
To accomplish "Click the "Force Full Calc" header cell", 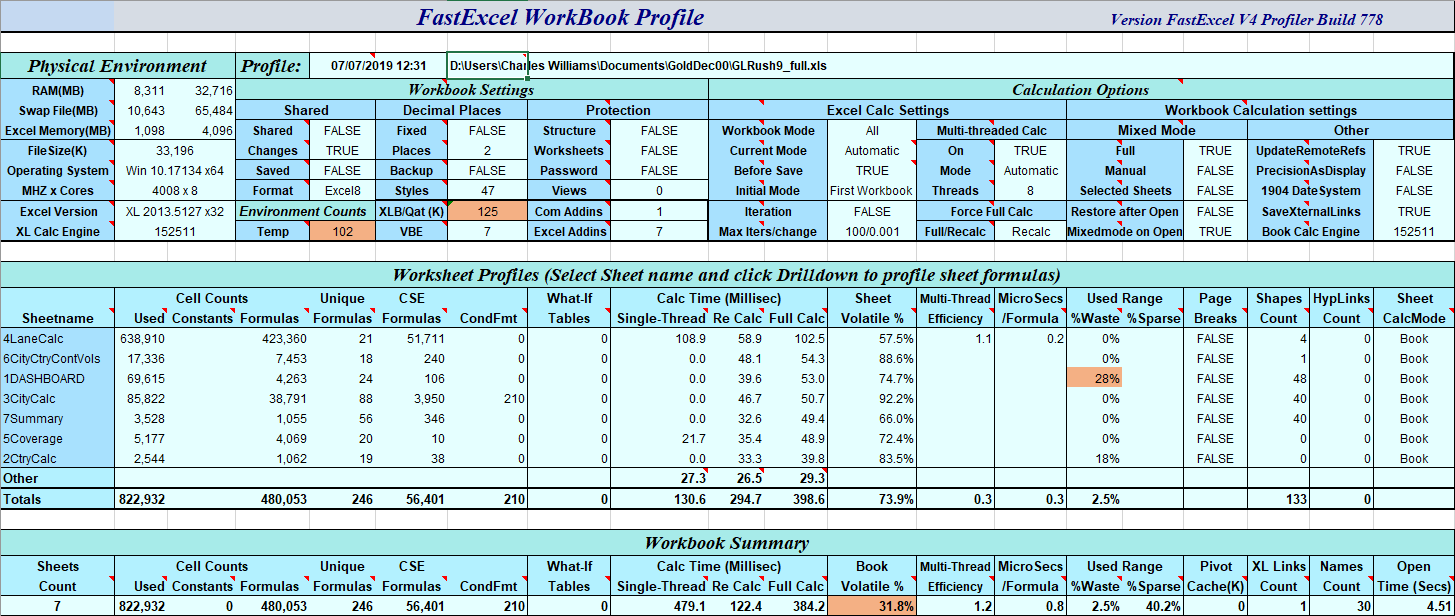I will pos(991,211).
